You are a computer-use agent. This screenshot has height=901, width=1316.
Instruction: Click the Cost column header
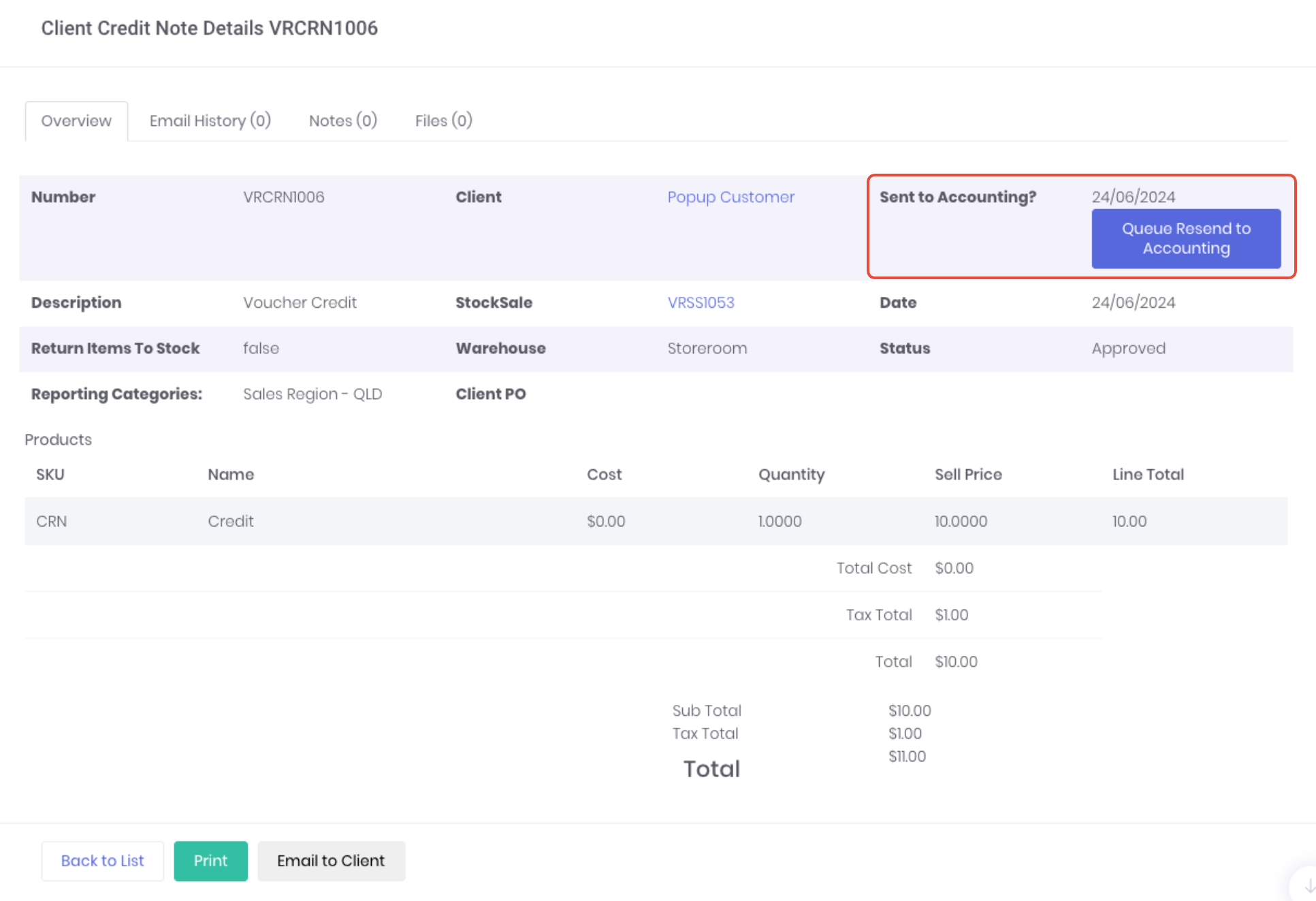604,475
